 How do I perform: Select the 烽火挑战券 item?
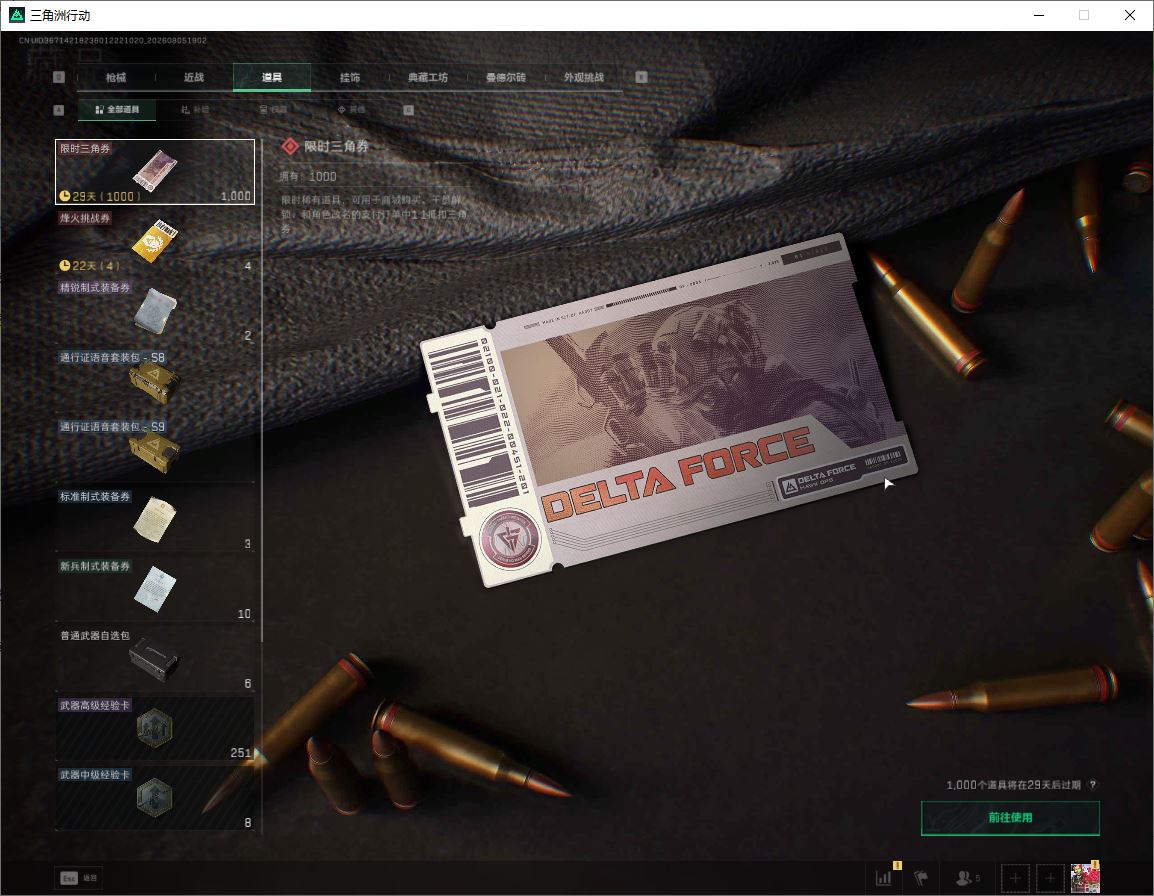tap(155, 241)
